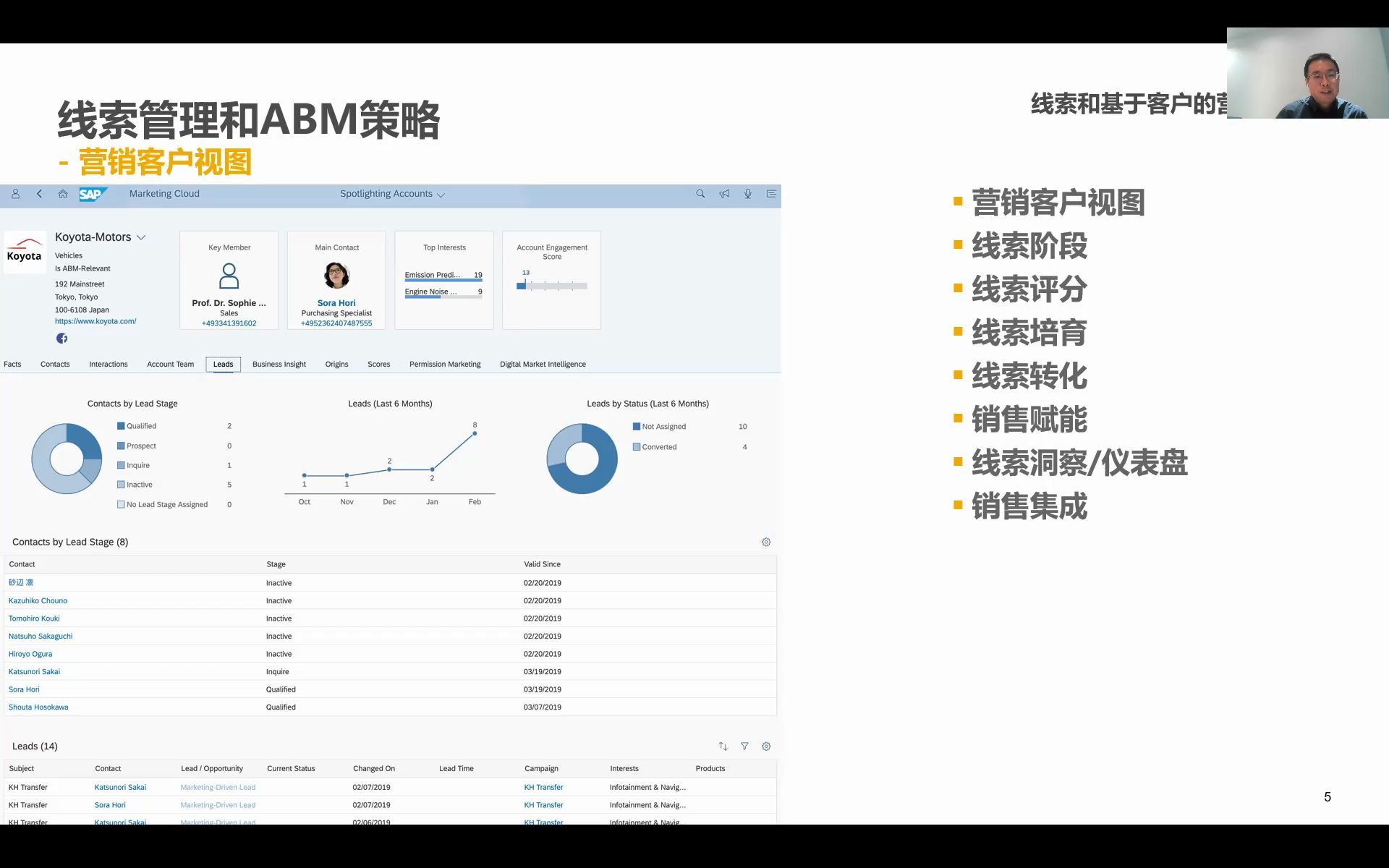Open sort options for the Leads table
1389x868 pixels.
723,746
